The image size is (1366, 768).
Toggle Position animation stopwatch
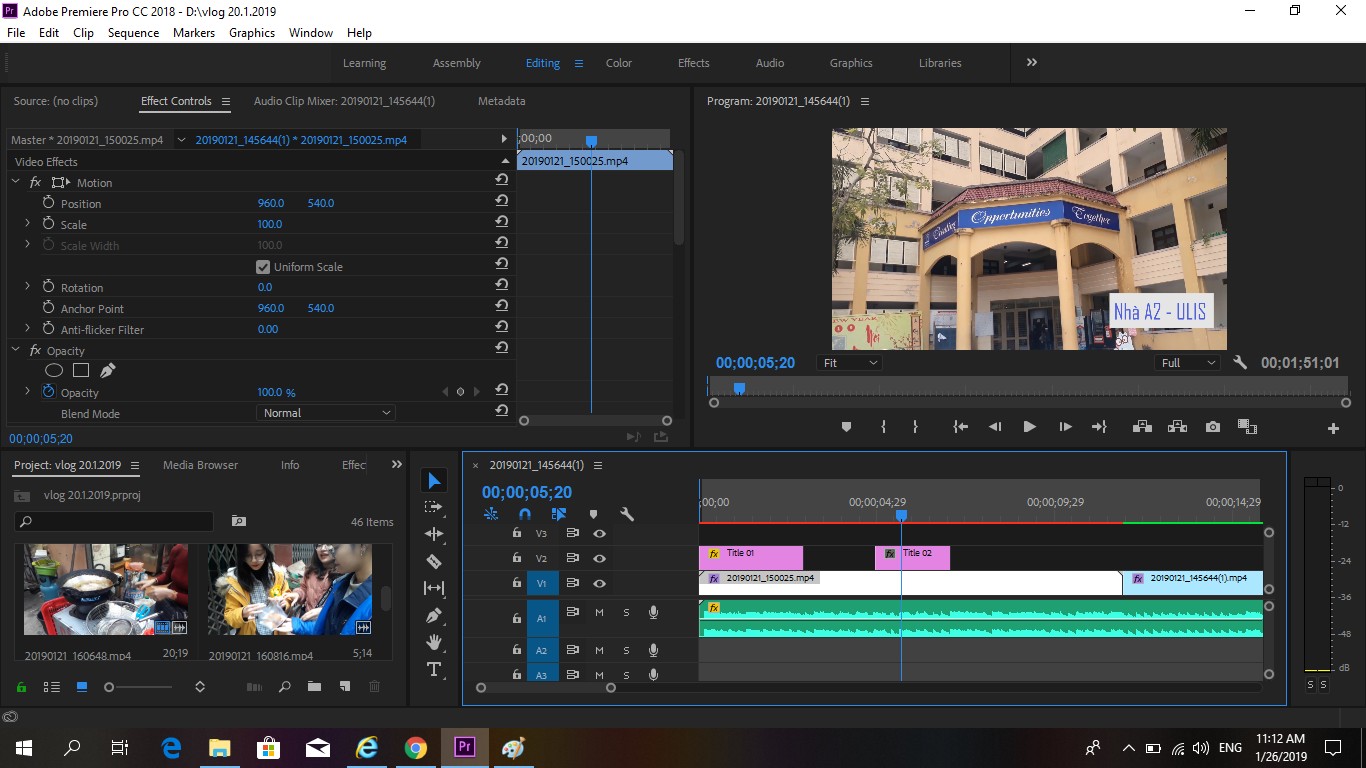[48, 203]
